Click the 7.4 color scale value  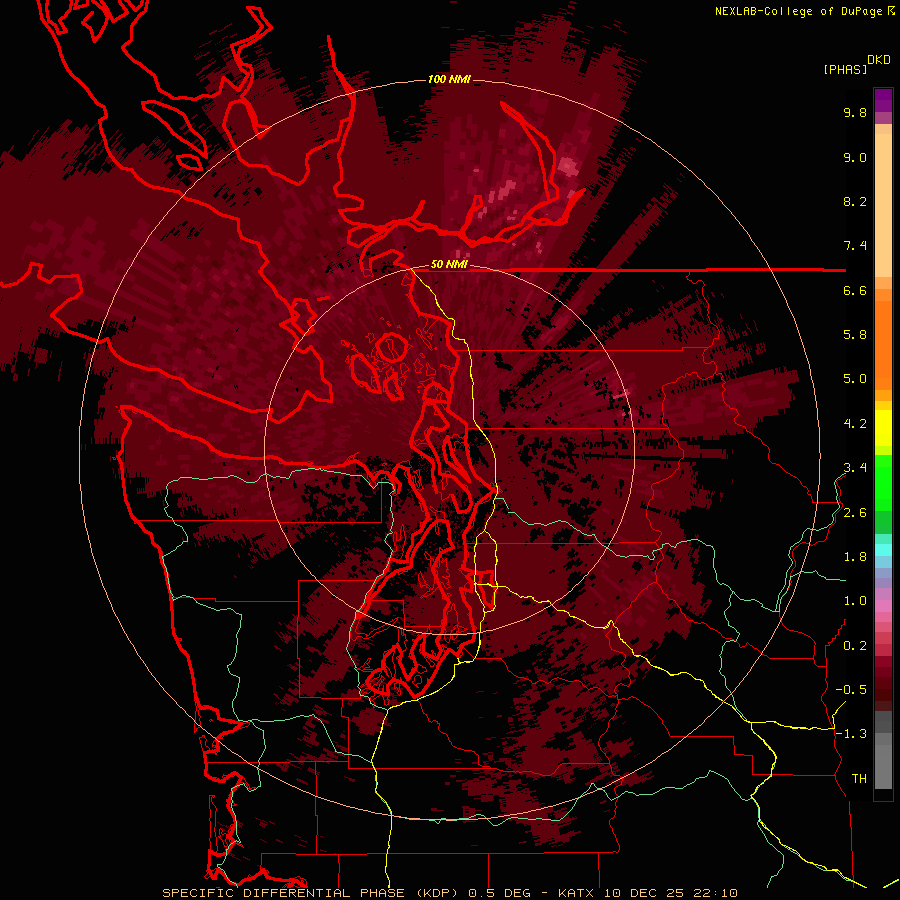click(855, 246)
